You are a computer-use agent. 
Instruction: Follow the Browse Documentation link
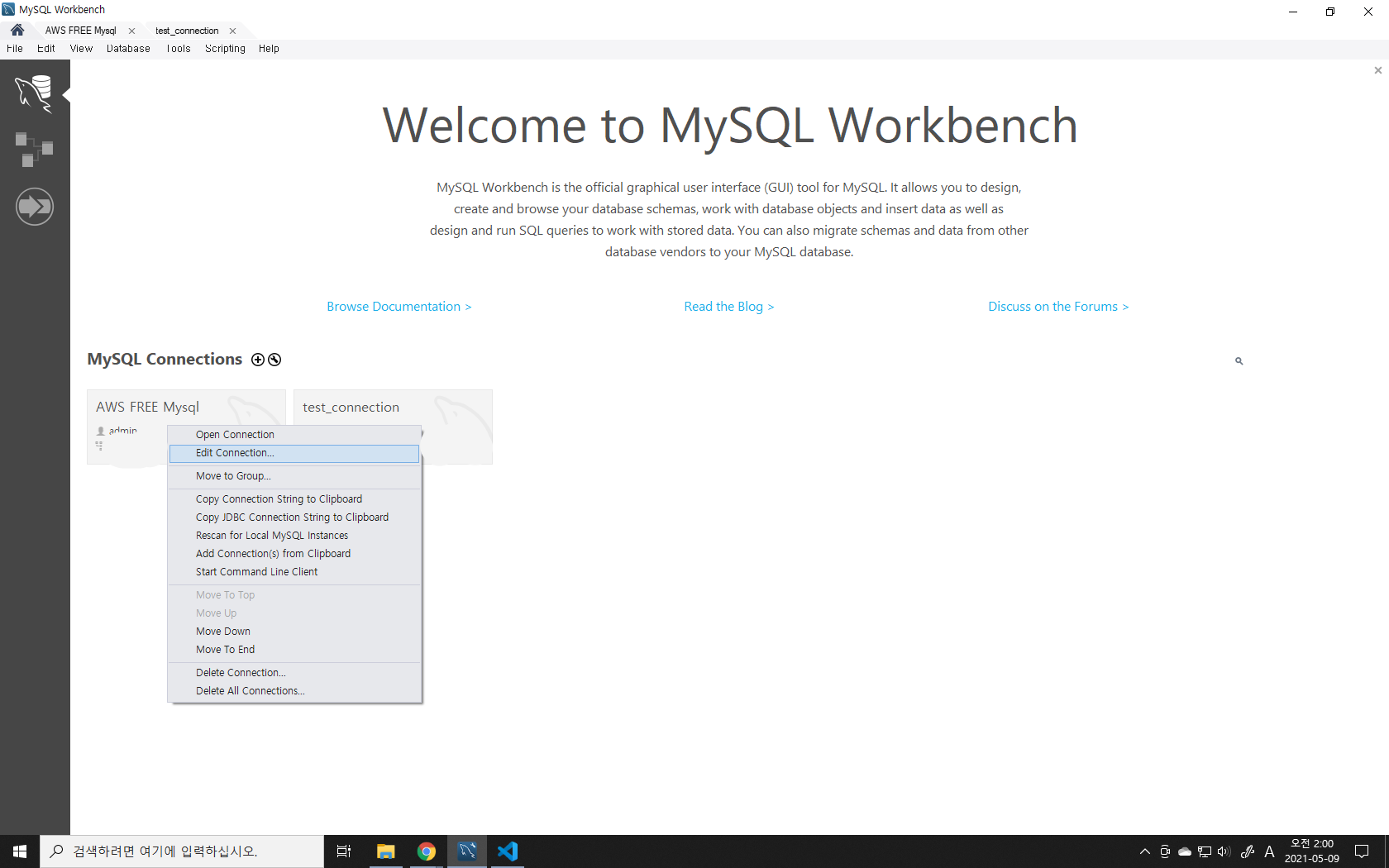[399, 307]
